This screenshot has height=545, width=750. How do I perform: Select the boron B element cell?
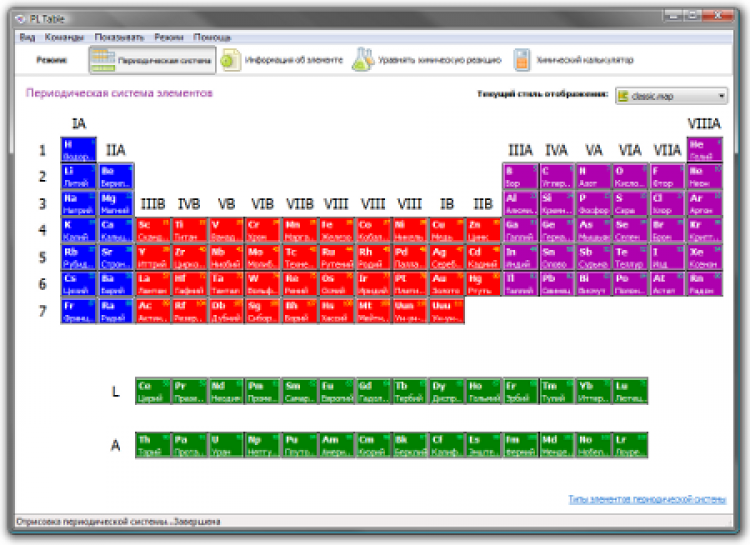520,177
